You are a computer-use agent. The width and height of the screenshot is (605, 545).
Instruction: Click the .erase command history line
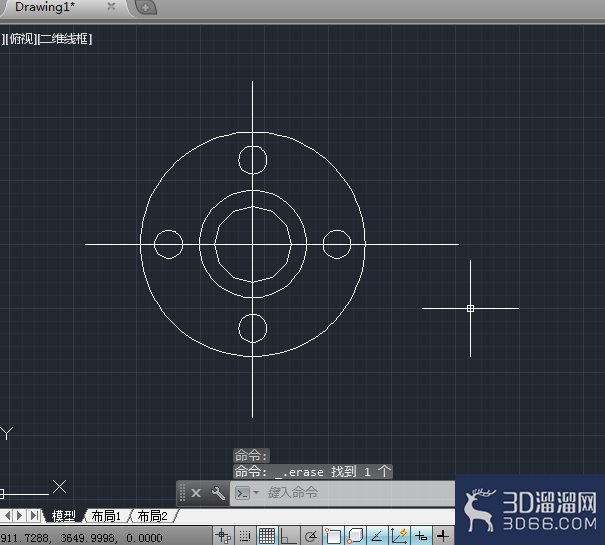coord(313,472)
